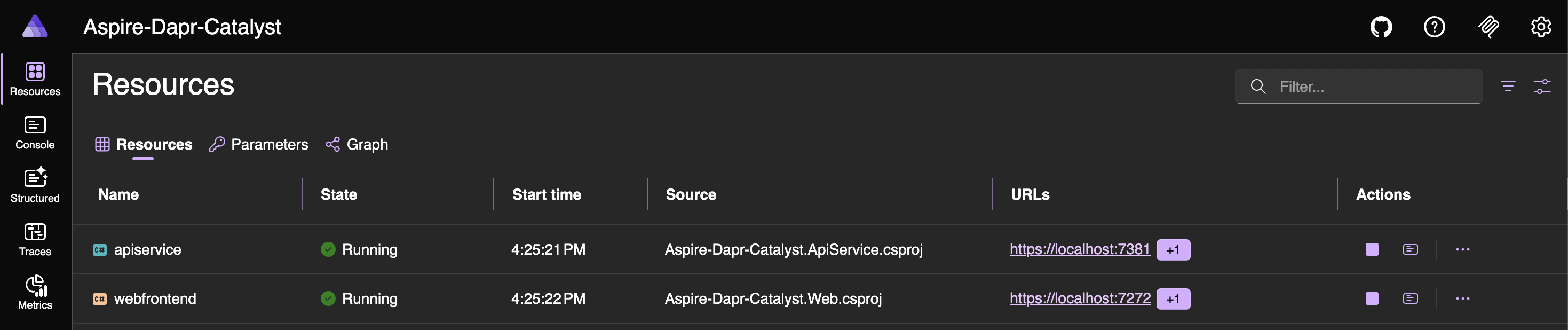Go to Console logs in sidebar
The image size is (1568, 330).
(35, 133)
